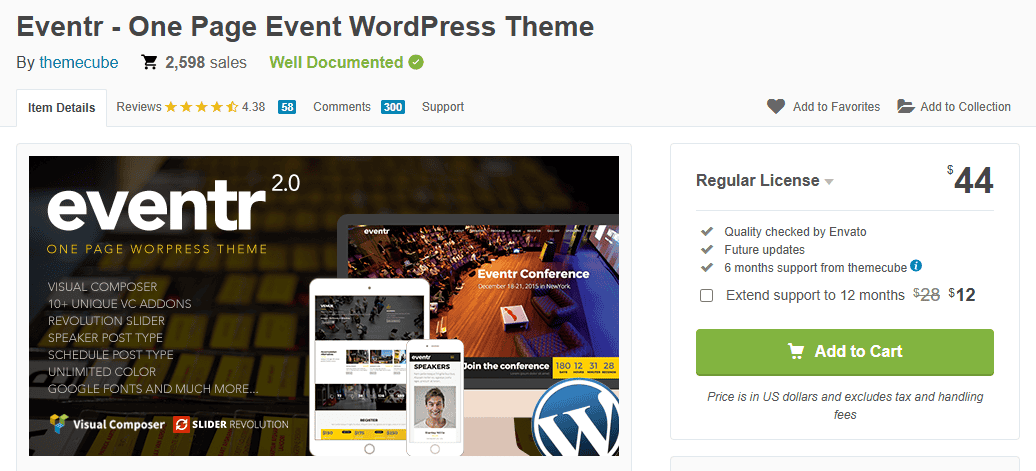This screenshot has height=471, width=1036.
Task: Click the Visual Composer logo in preview
Action: 106,424
